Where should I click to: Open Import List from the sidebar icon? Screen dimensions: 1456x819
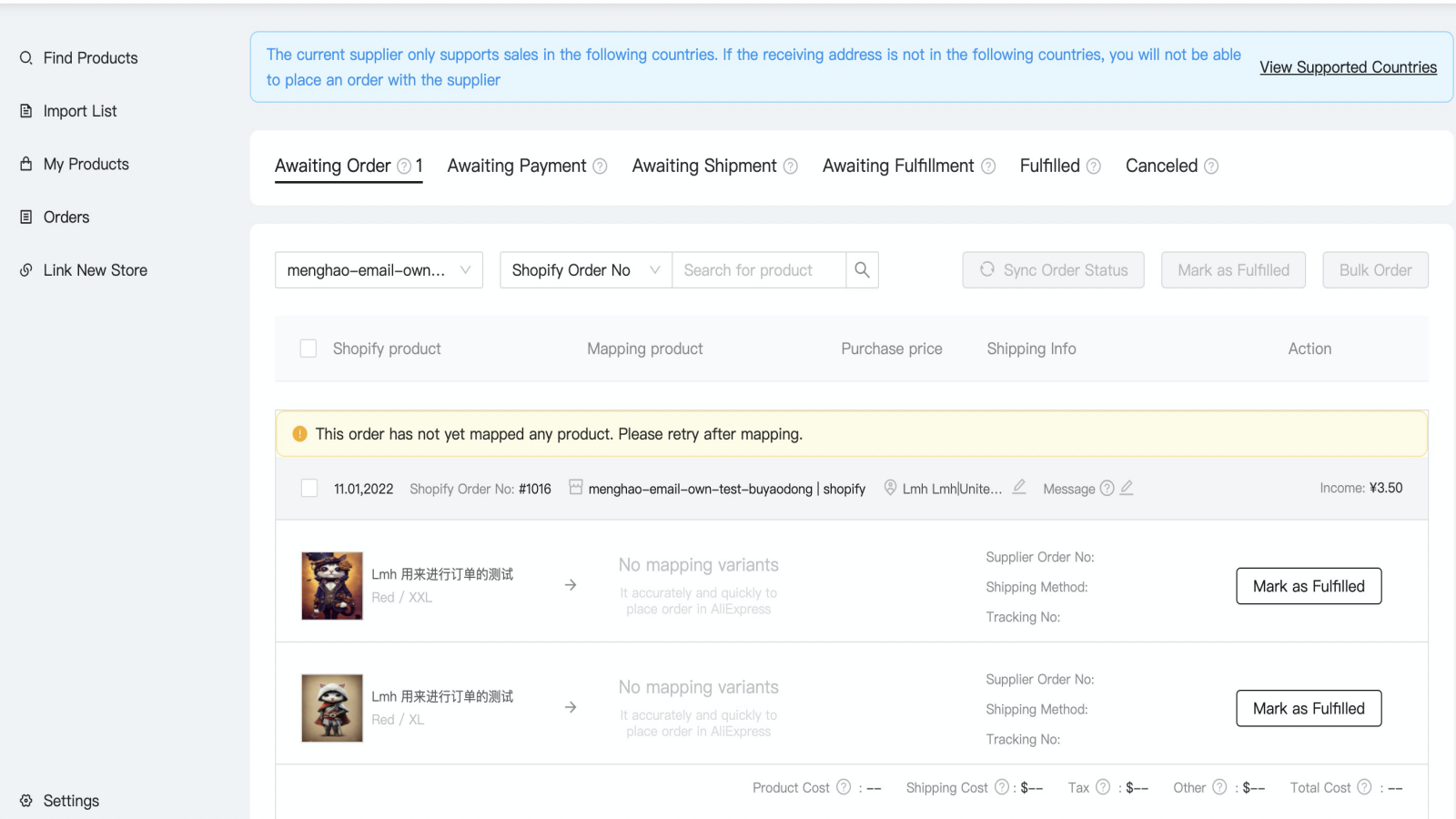(x=25, y=110)
